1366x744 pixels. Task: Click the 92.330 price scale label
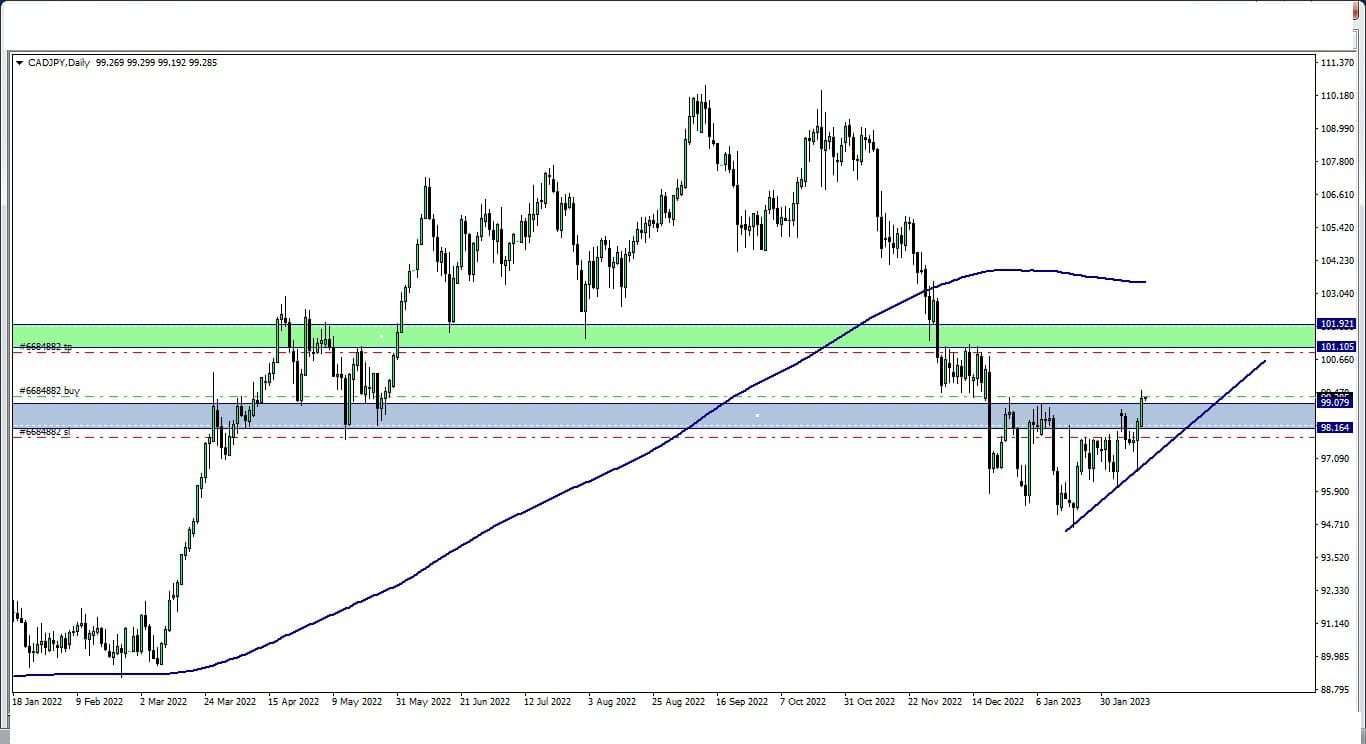point(1337,591)
